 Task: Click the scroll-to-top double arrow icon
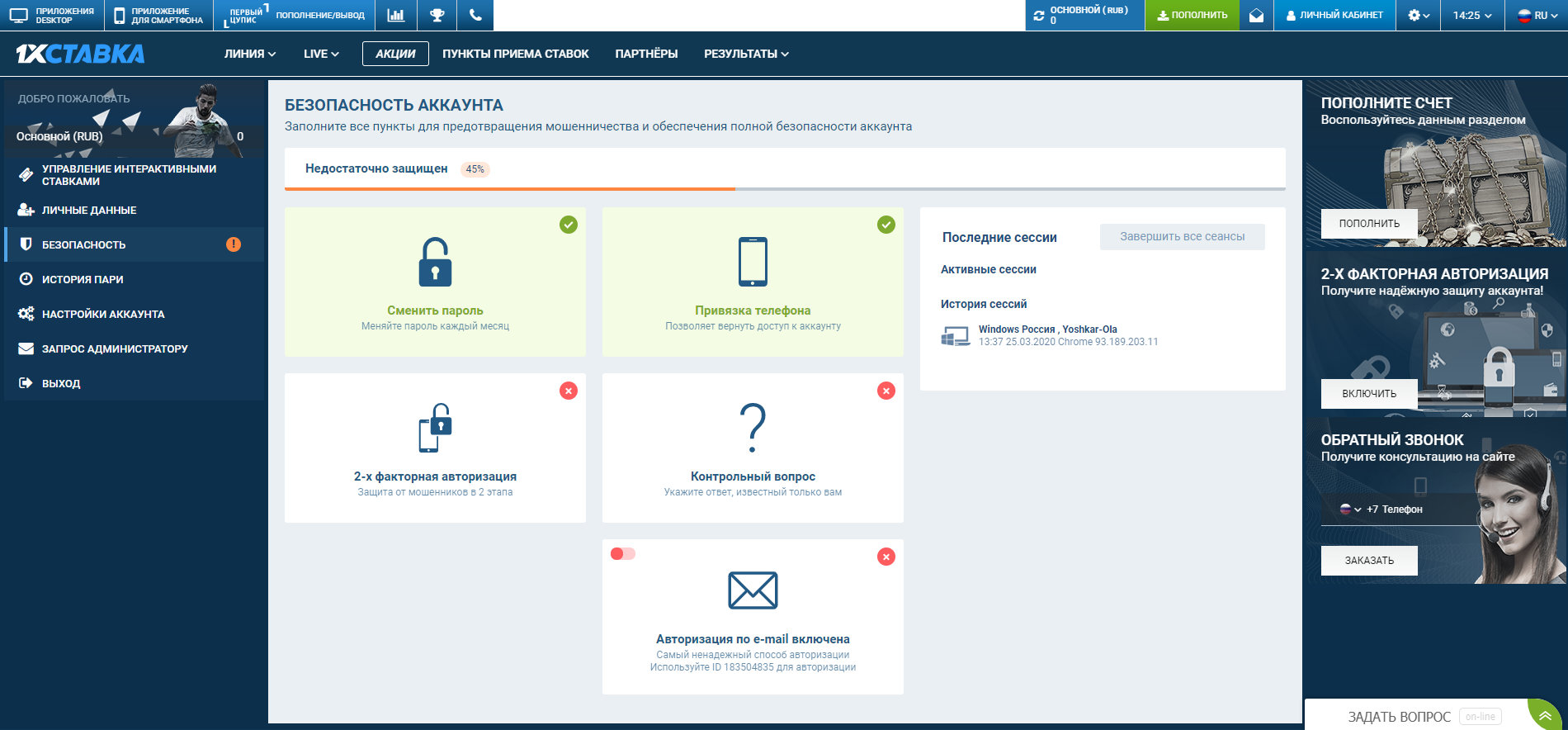pyautogui.click(x=1545, y=716)
